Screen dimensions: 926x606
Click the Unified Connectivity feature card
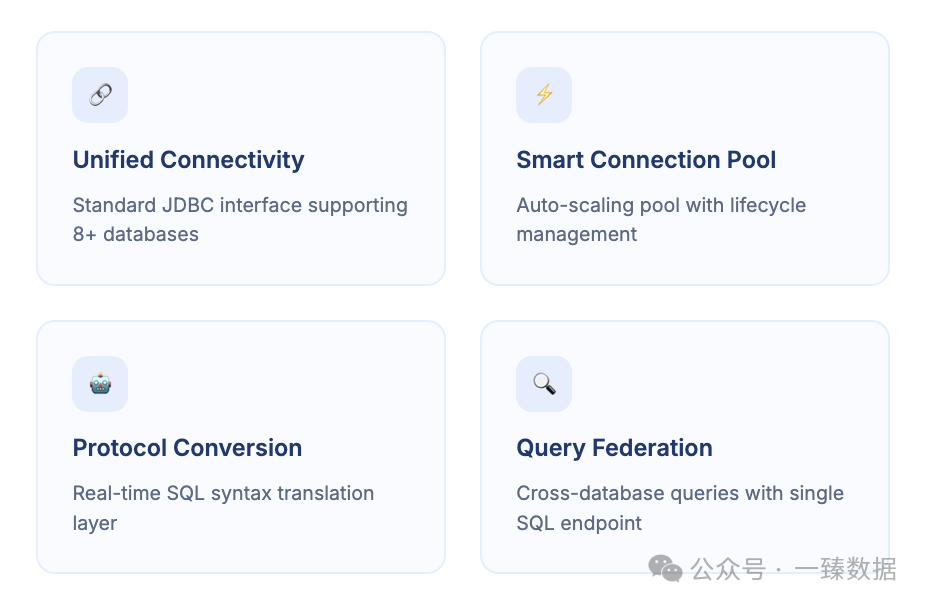240,158
